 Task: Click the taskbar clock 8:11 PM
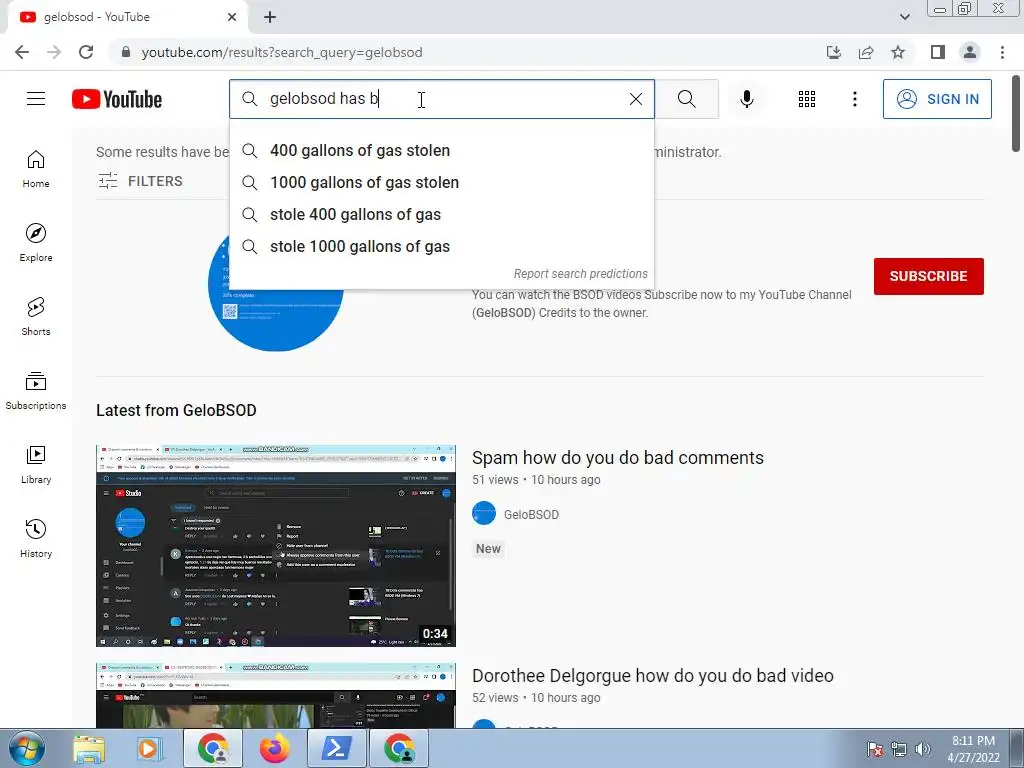[x=973, y=748]
